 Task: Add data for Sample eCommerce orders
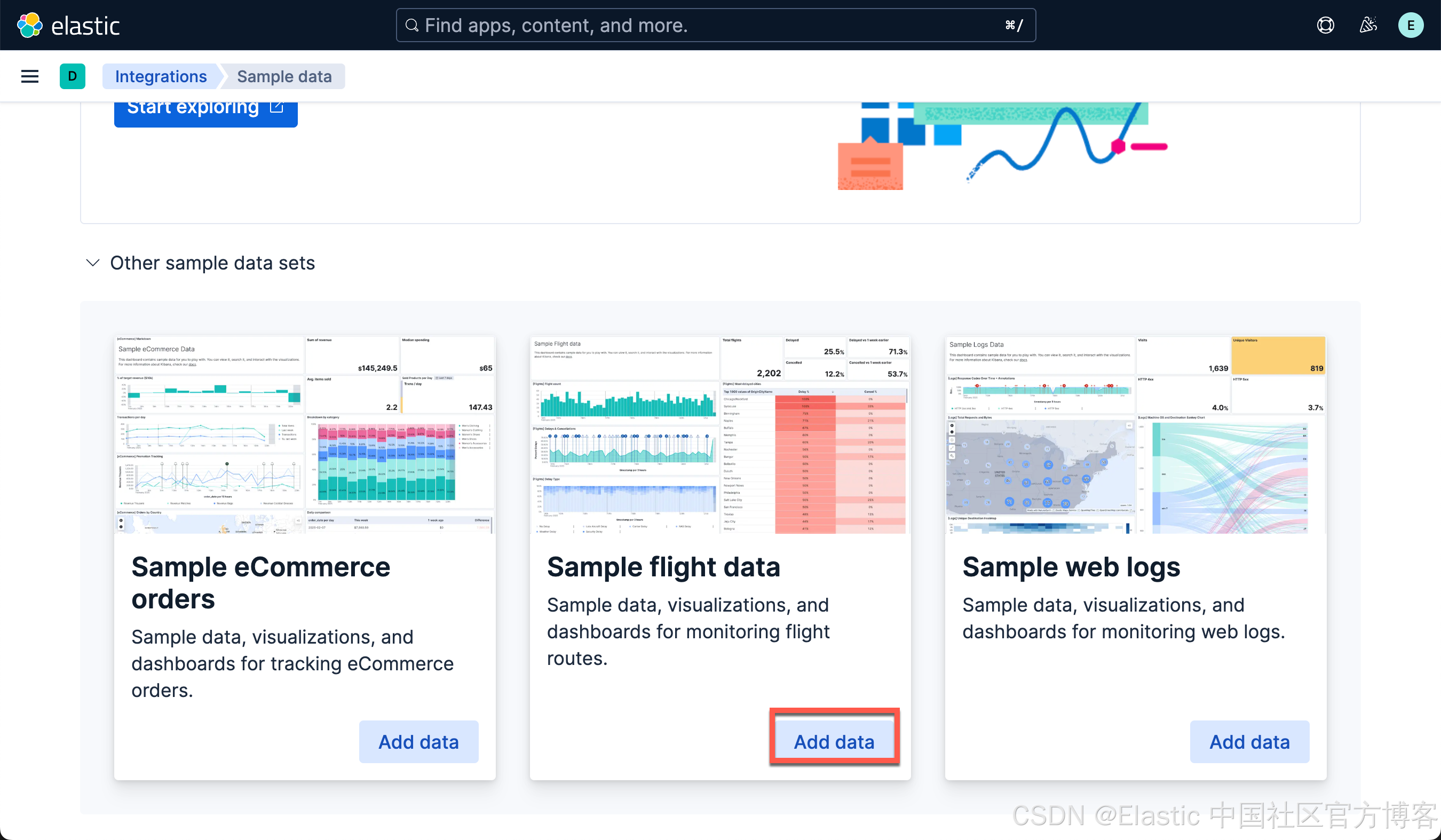pos(418,742)
